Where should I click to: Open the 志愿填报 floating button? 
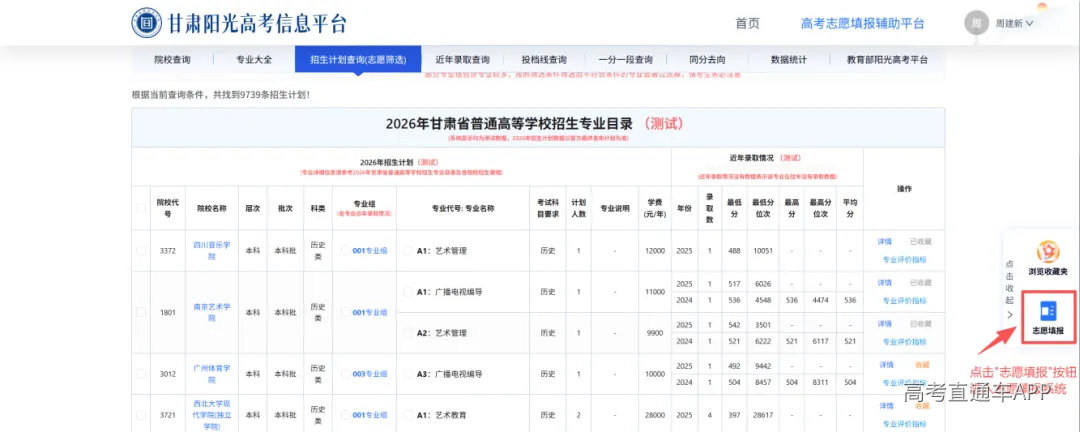1048,318
